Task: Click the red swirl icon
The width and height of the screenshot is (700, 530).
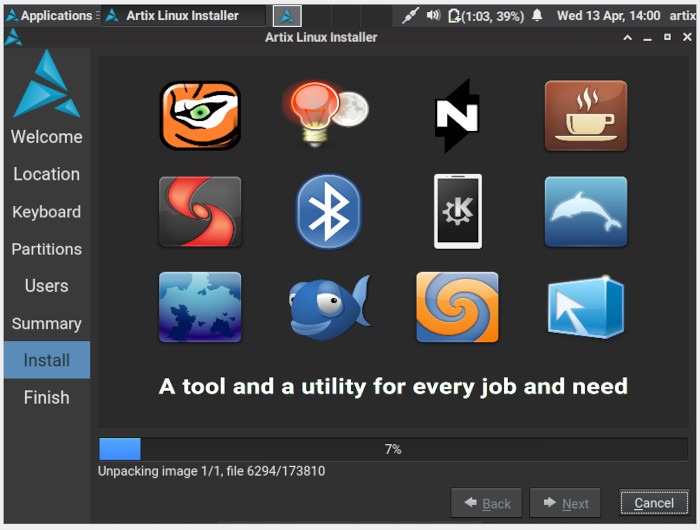Action: pos(200,211)
